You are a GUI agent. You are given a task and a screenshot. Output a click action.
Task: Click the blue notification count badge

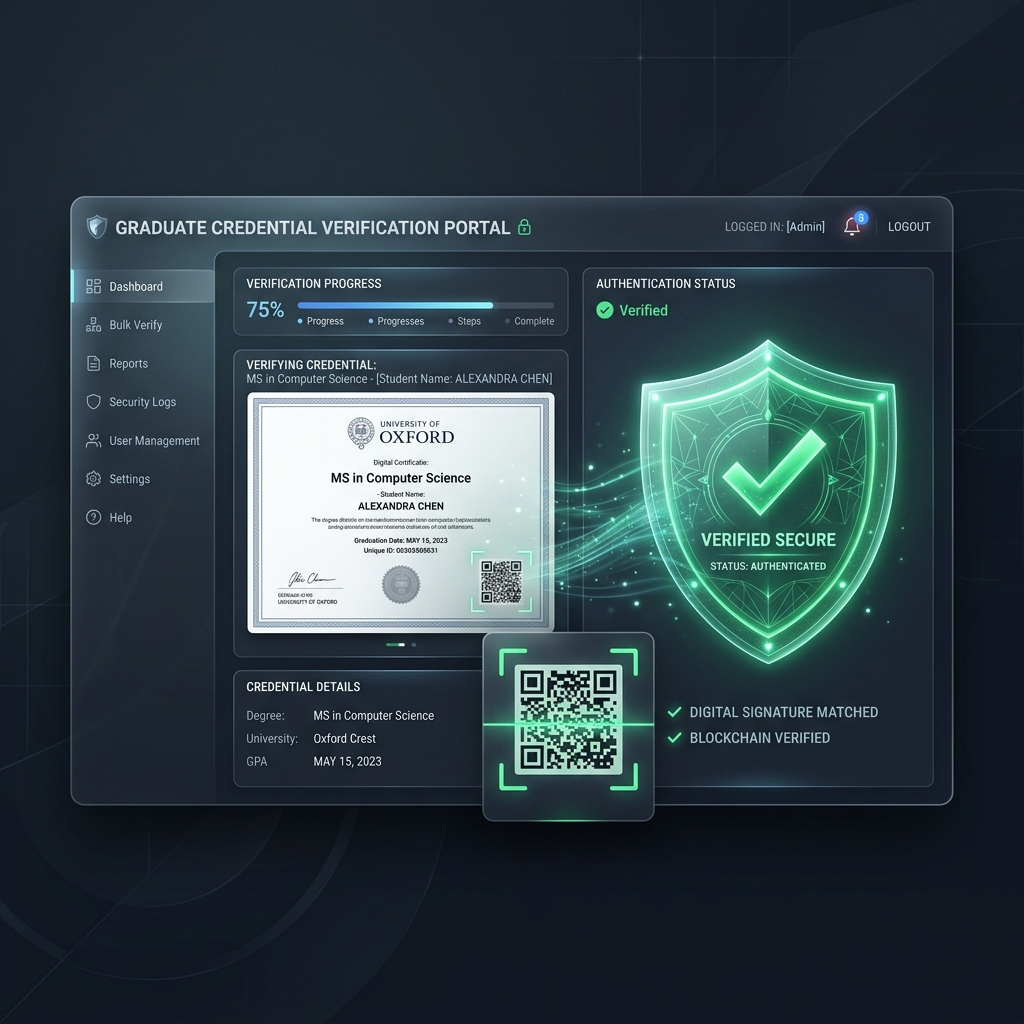(861, 217)
